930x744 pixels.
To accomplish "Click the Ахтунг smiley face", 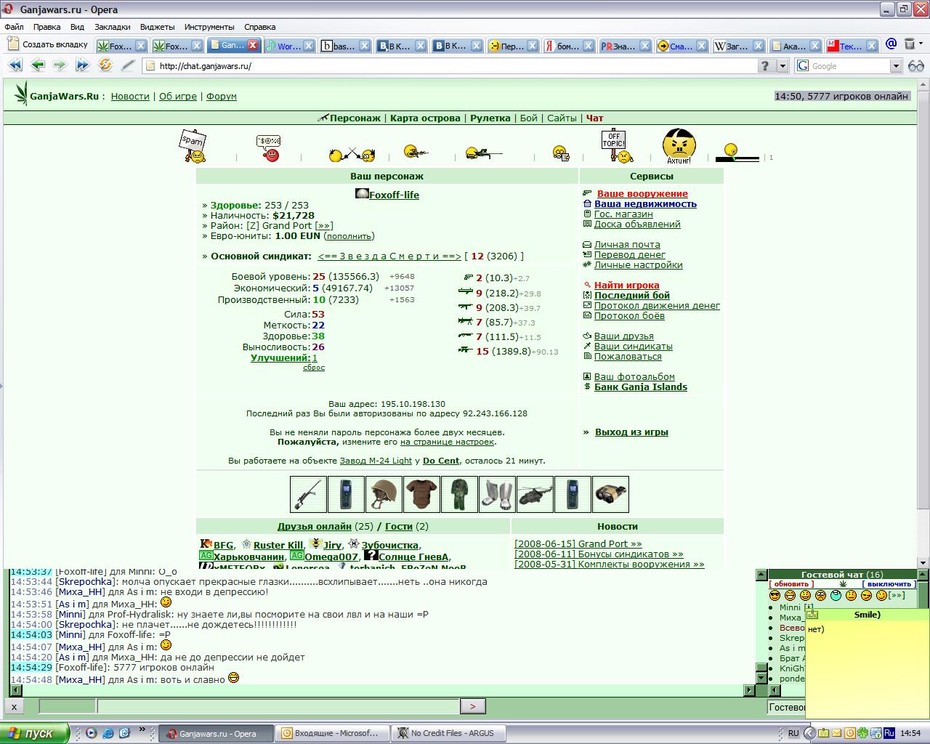I will click(x=679, y=147).
